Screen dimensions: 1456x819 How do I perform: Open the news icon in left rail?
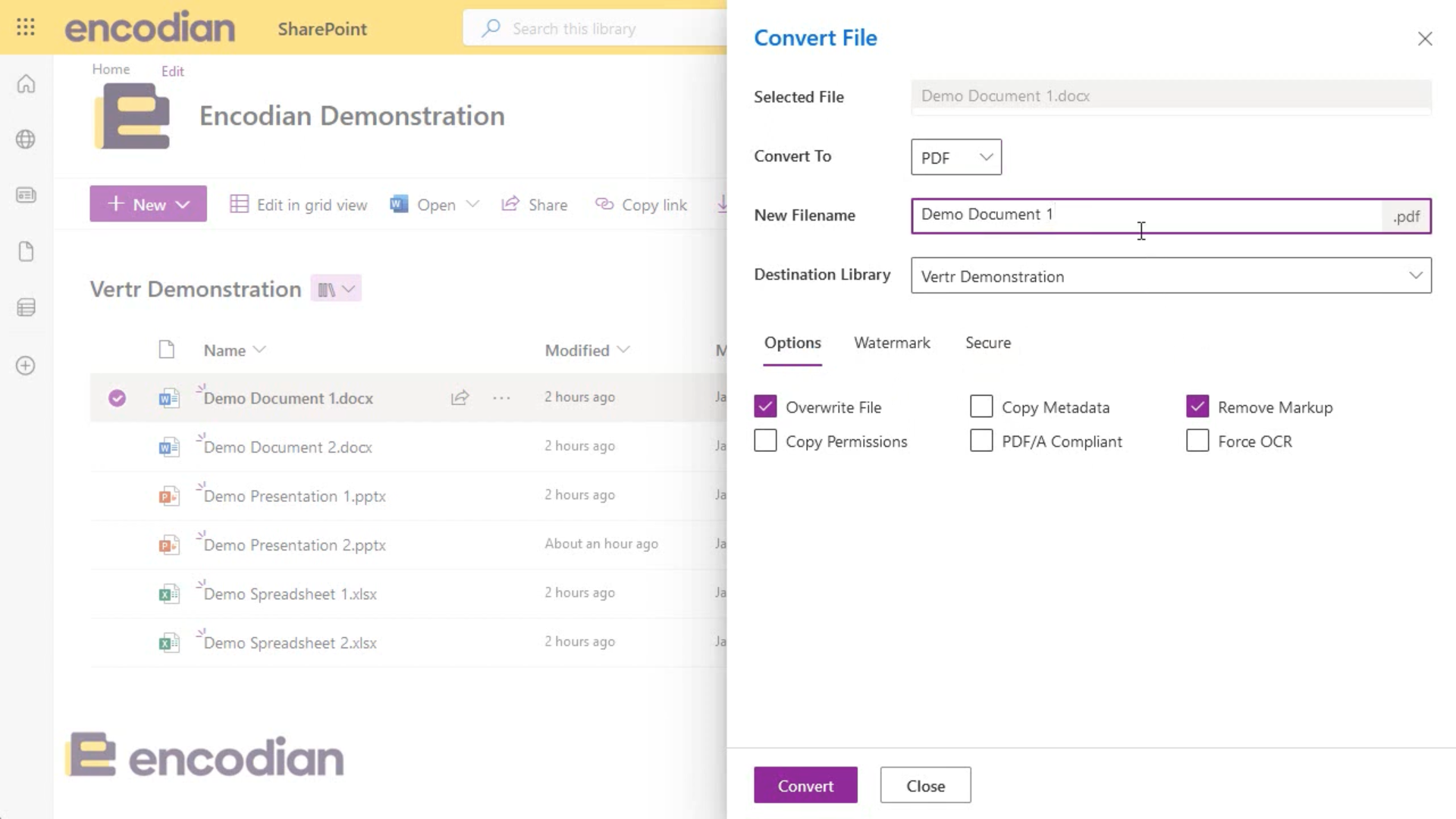[26, 196]
